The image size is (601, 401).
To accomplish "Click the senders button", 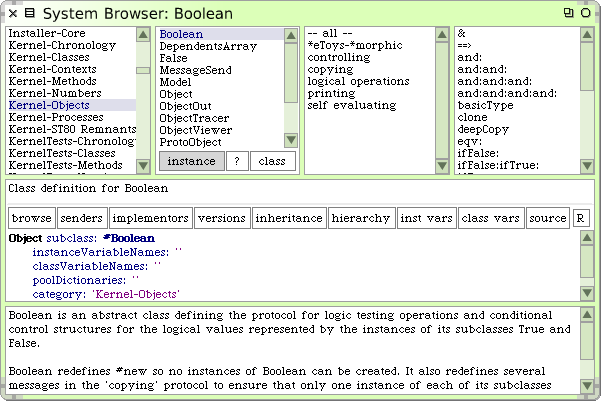I will 81,217.
